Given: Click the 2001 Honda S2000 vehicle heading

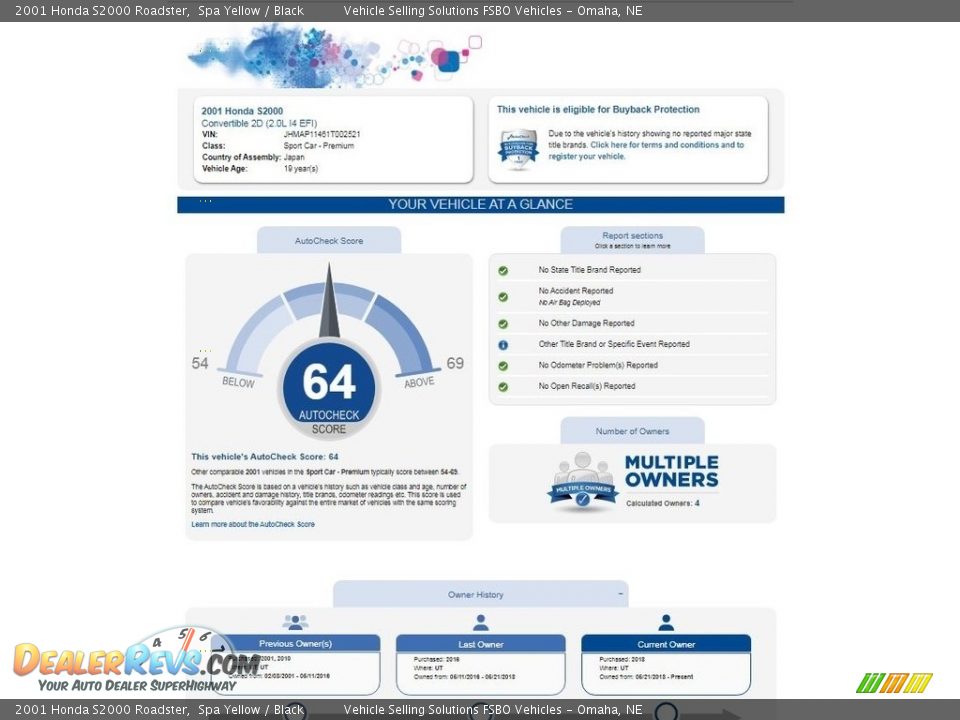Looking at the screenshot, I should [242, 111].
